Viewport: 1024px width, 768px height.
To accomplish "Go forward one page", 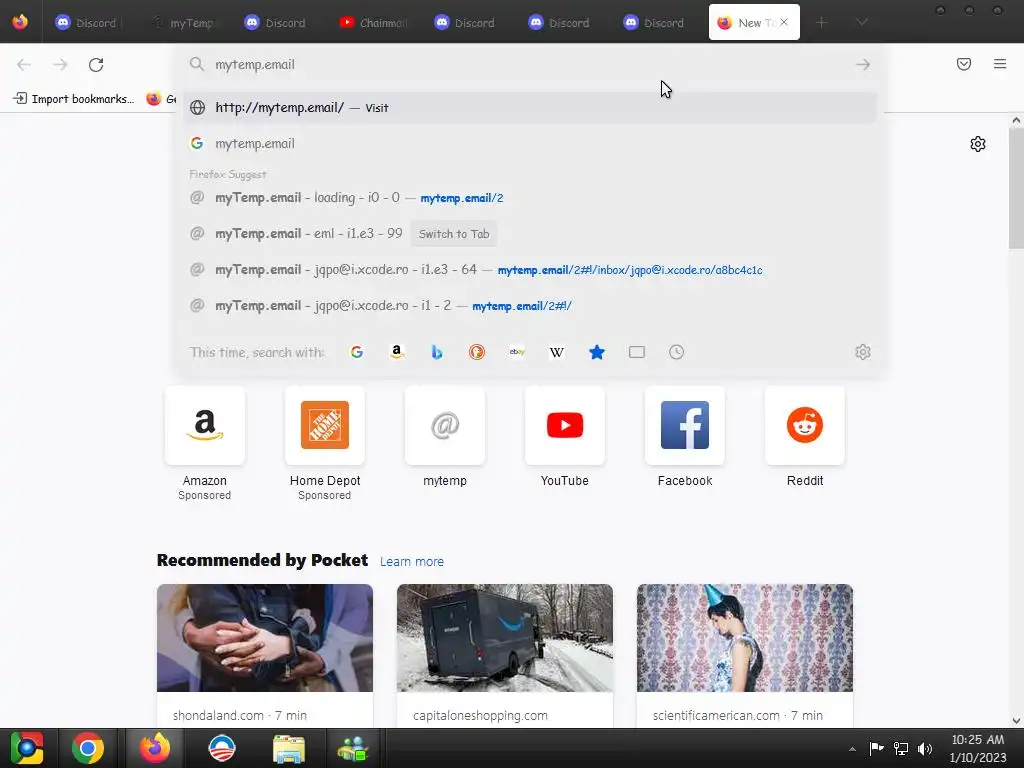I will click(x=60, y=64).
